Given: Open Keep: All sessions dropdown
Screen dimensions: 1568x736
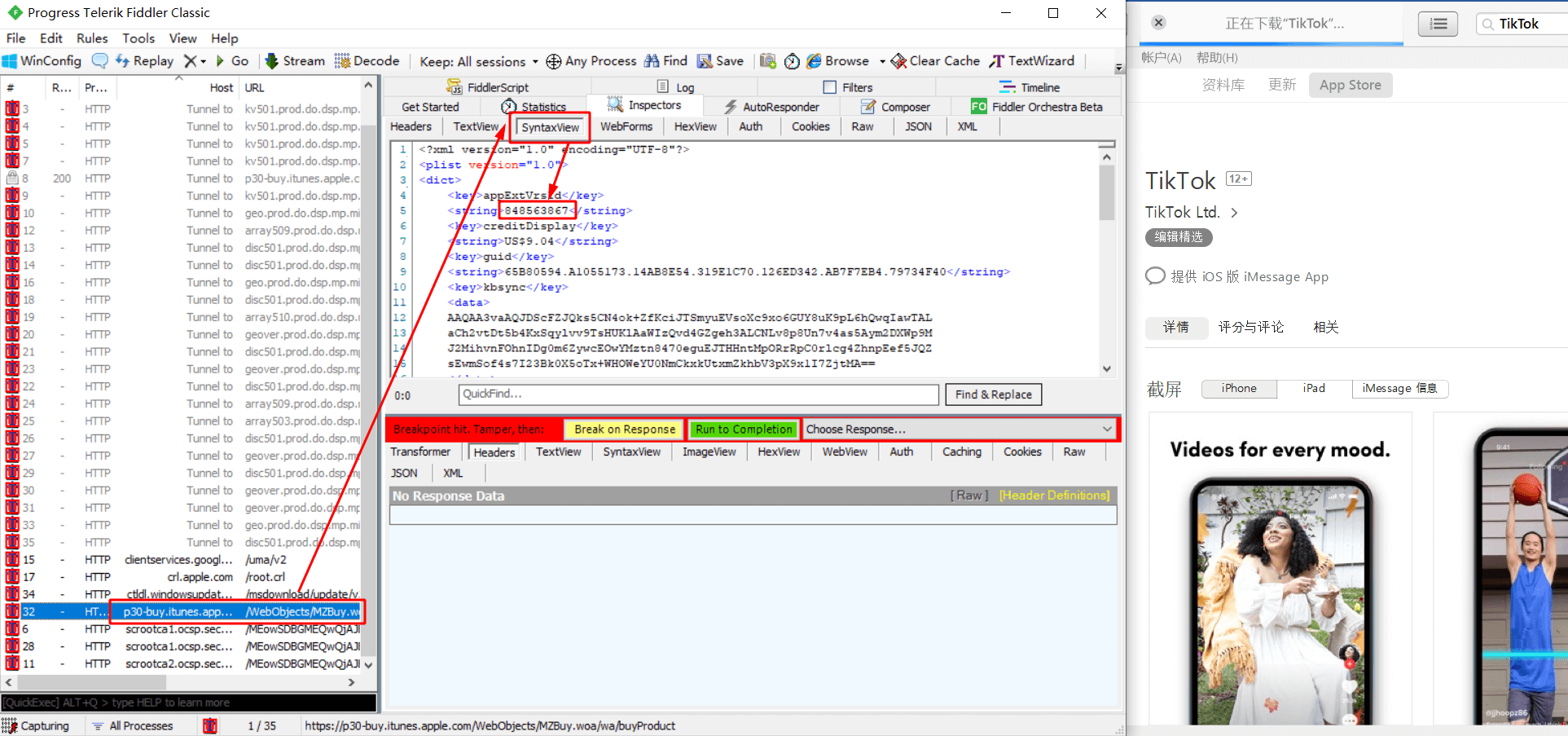Looking at the screenshot, I should pyautogui.click(x=479, y=61).
